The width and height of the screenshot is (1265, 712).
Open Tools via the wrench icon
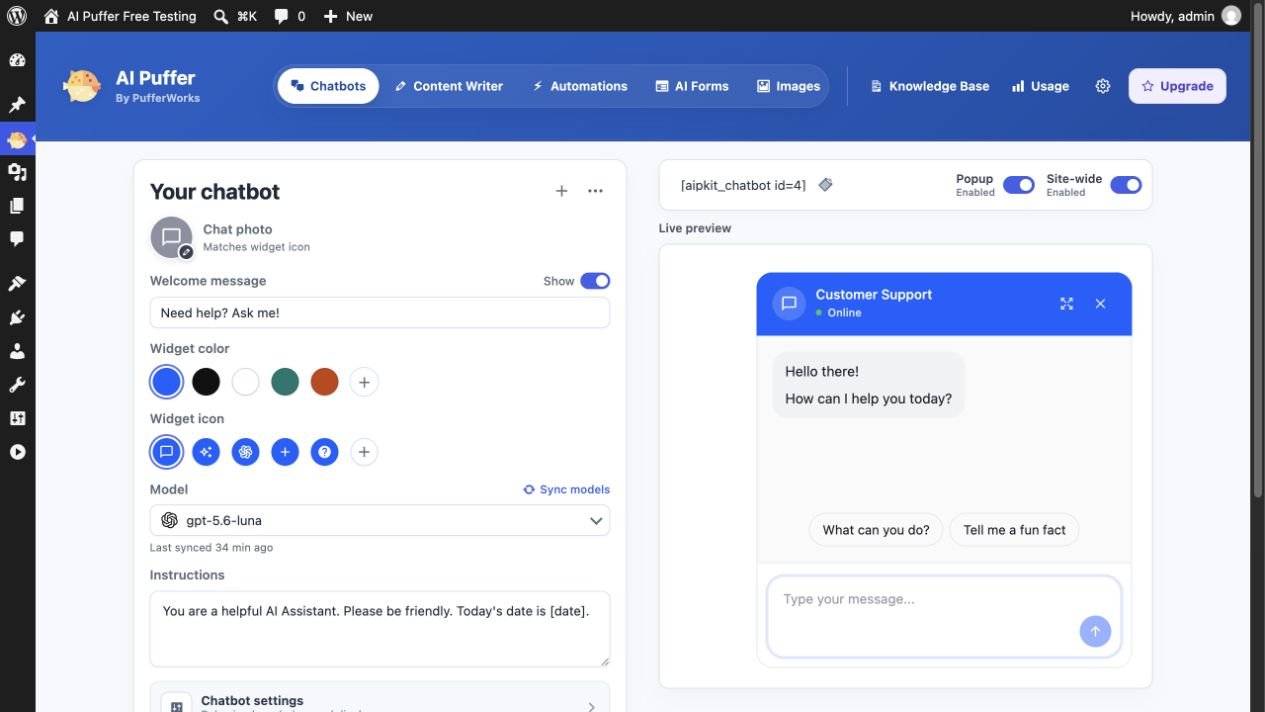[x=17, y=385]
